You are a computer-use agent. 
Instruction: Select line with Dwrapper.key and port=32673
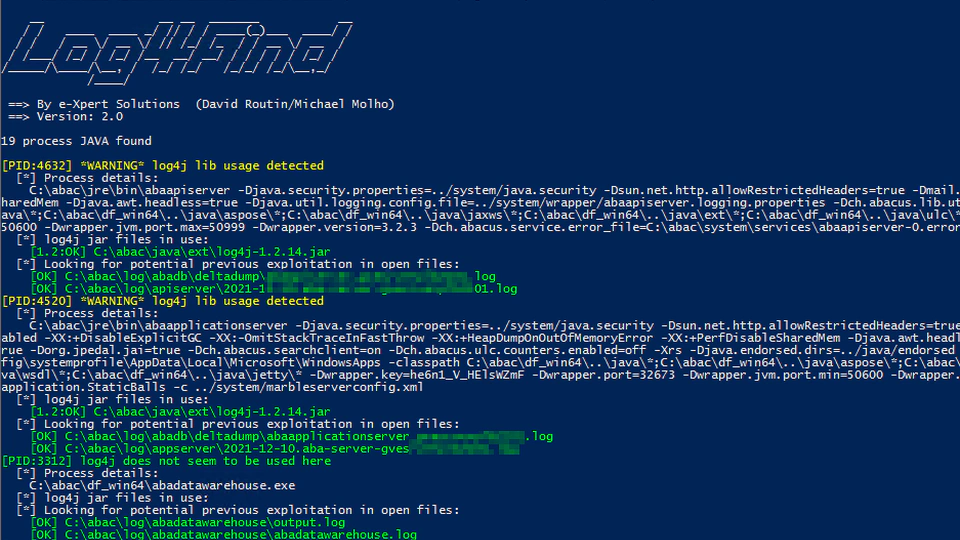pos(480,375)
